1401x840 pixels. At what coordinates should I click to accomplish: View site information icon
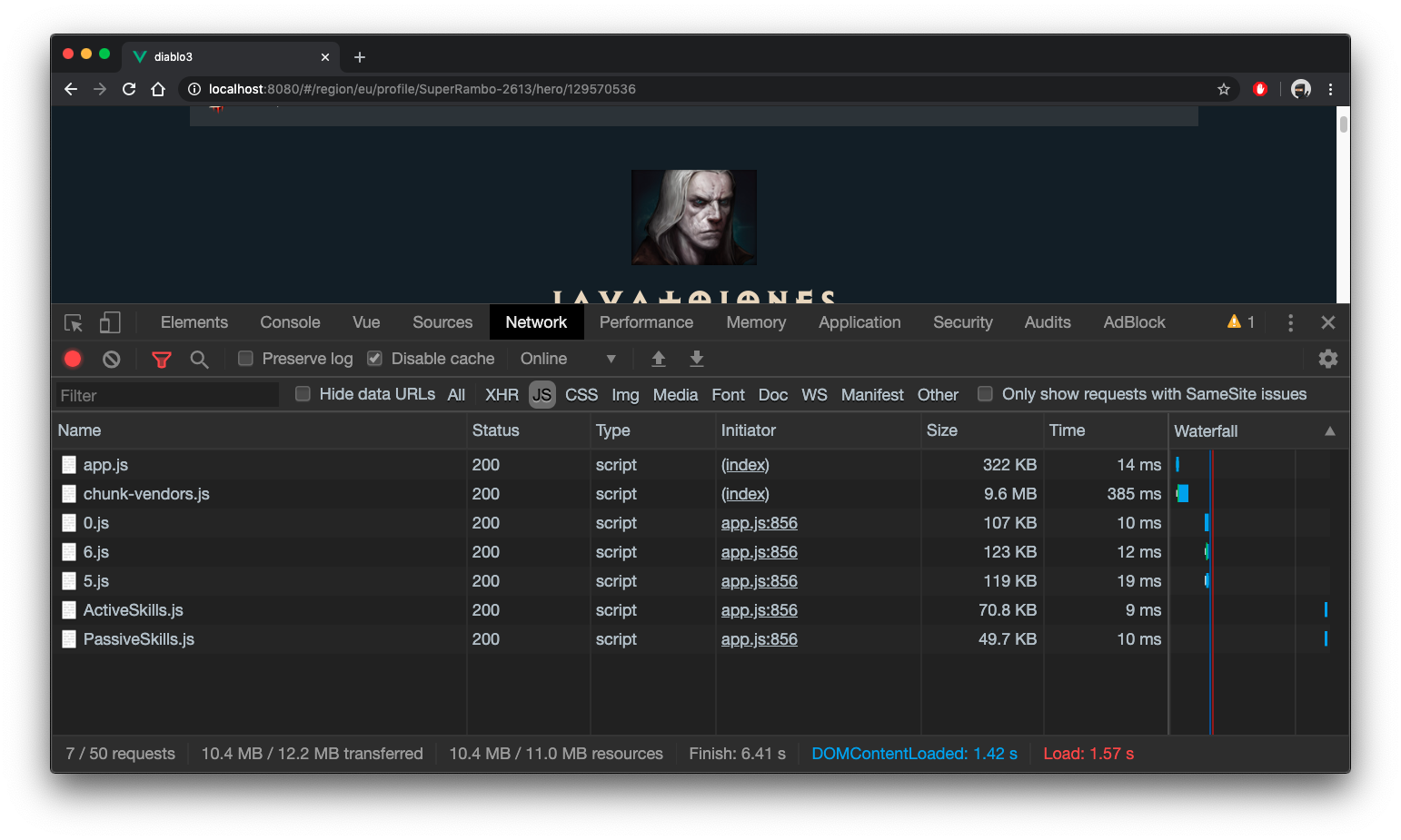coord(194,89)
